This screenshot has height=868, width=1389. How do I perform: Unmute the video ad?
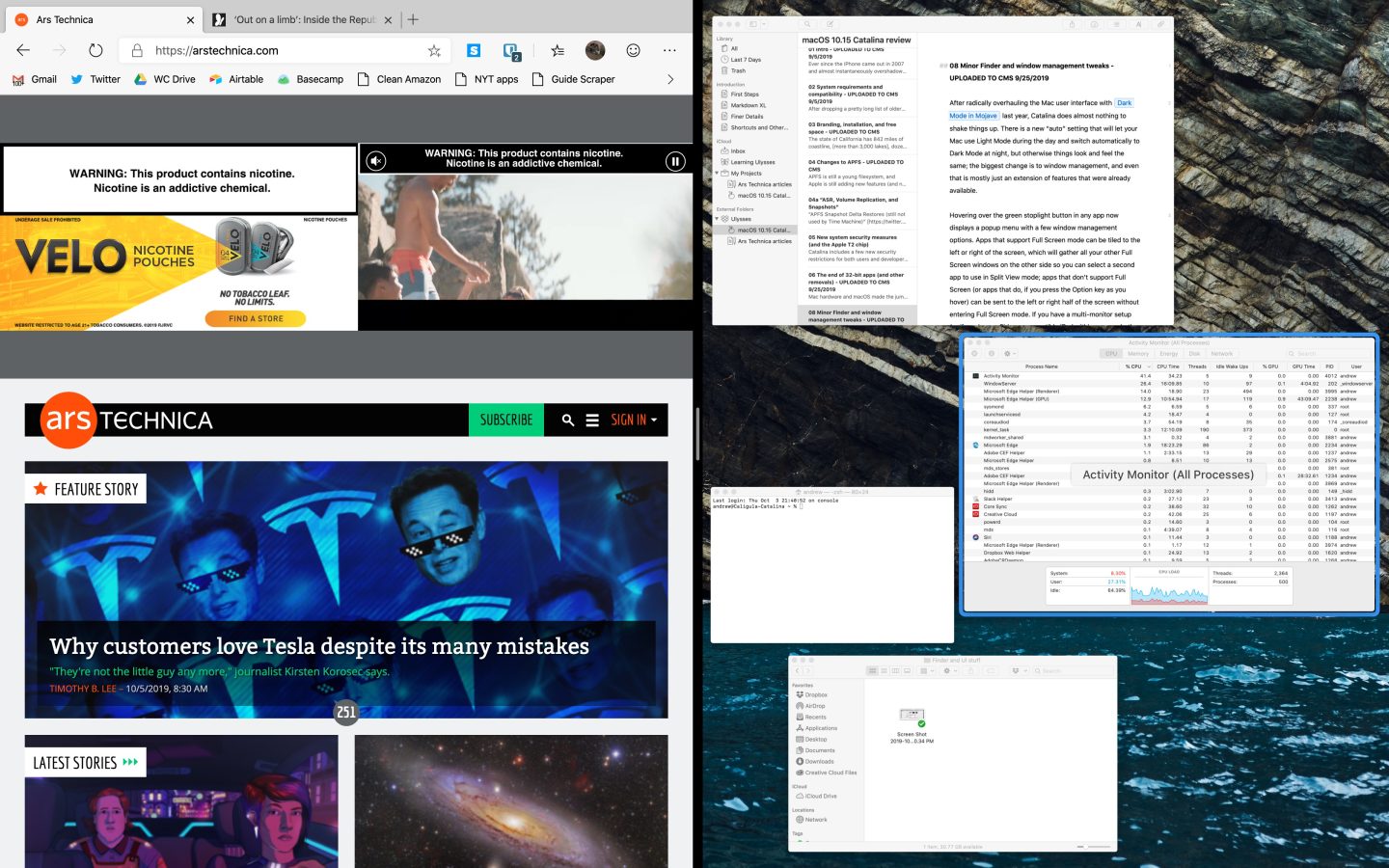[x=376, y=161]
